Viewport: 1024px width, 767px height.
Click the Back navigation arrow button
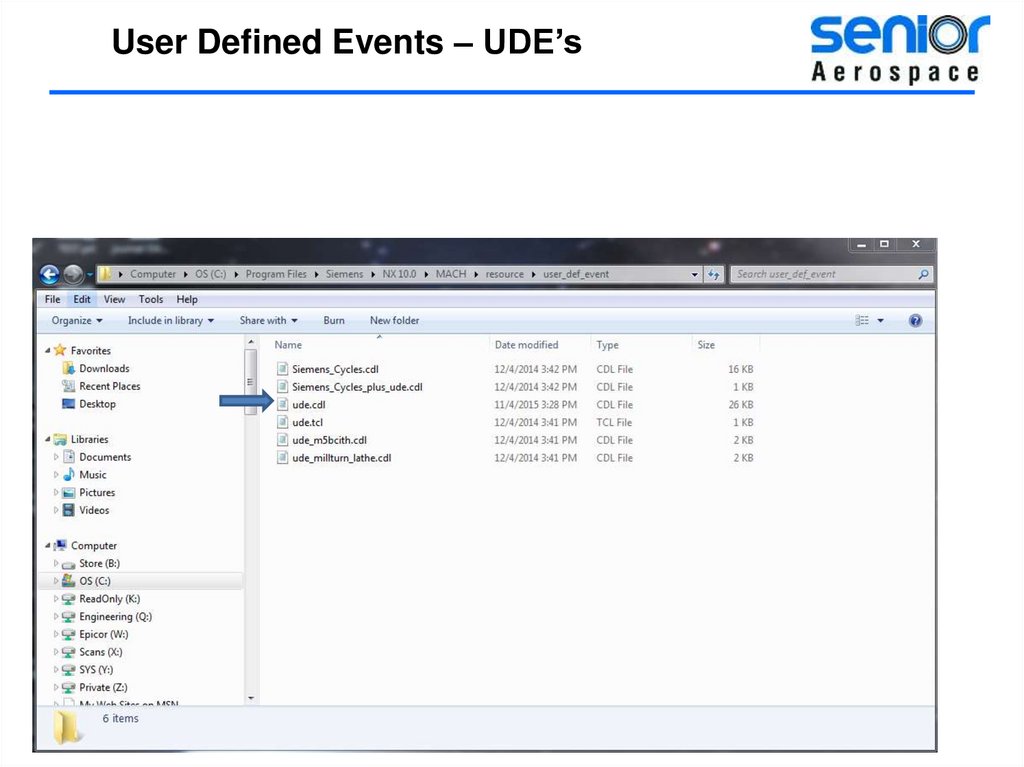point(49,274)
